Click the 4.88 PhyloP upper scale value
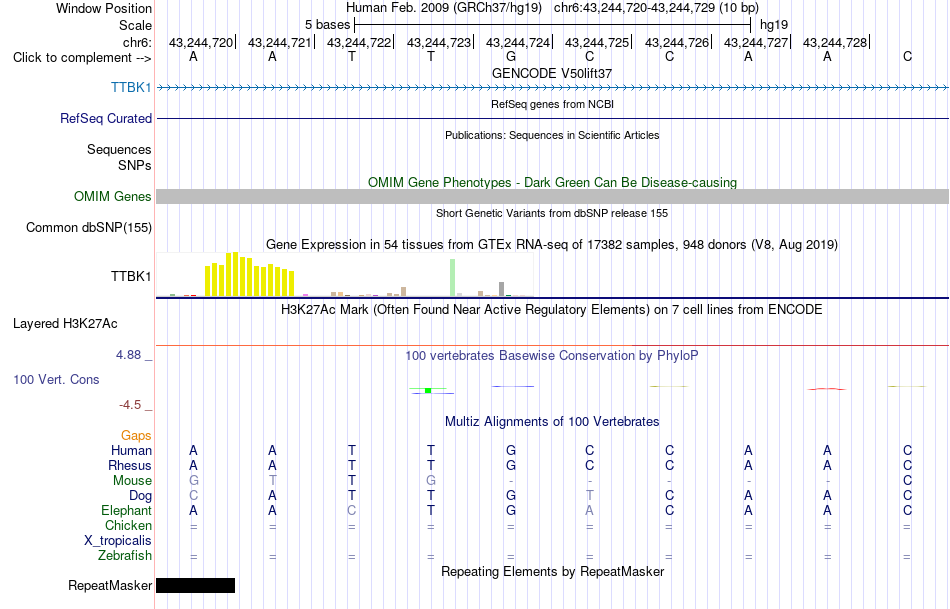This screenshot has height=609, width=950. point(128,355)
